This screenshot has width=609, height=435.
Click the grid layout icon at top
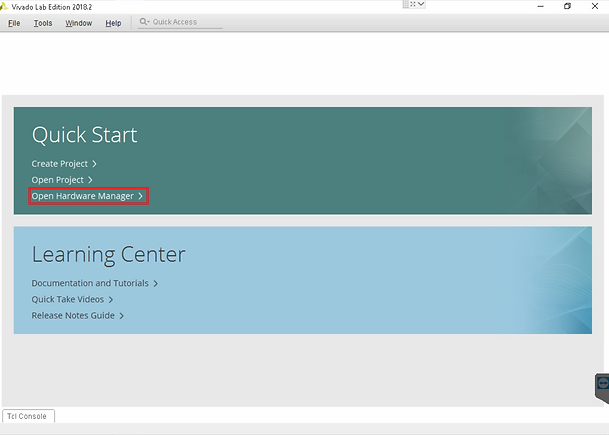[406, 4]
